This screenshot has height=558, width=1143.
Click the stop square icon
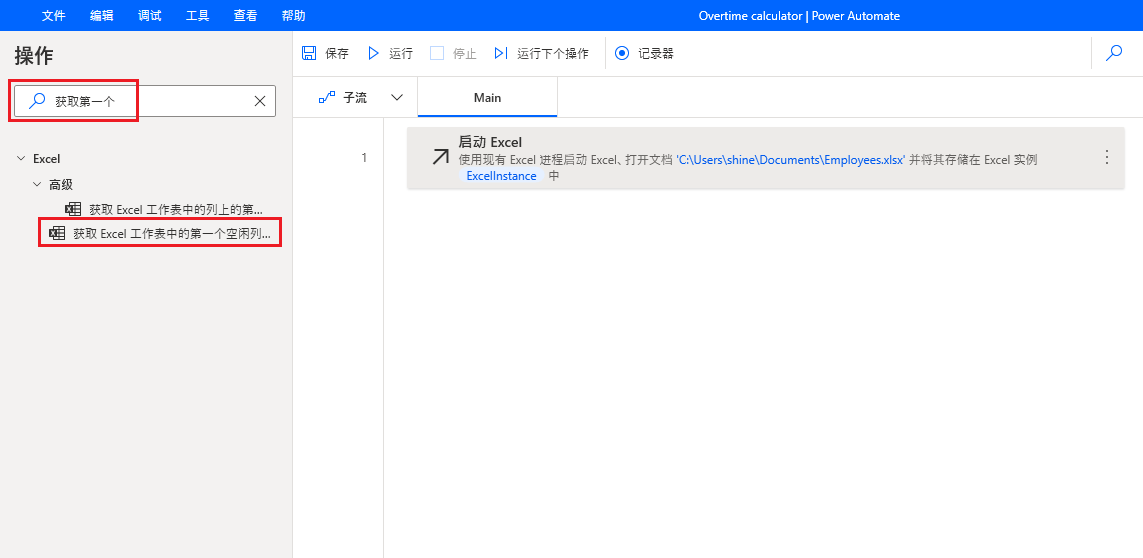point(437,53)
